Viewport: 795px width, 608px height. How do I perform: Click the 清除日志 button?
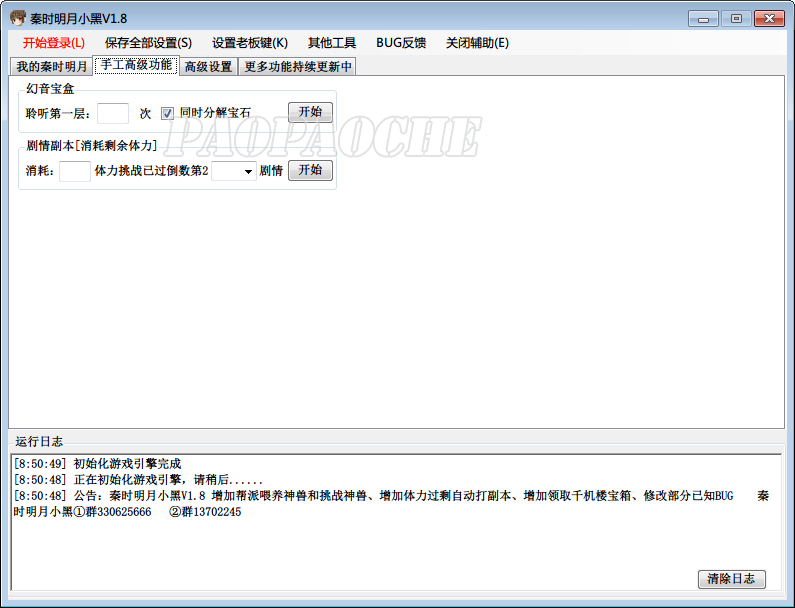pyautogui.click(x=732, y=579)
